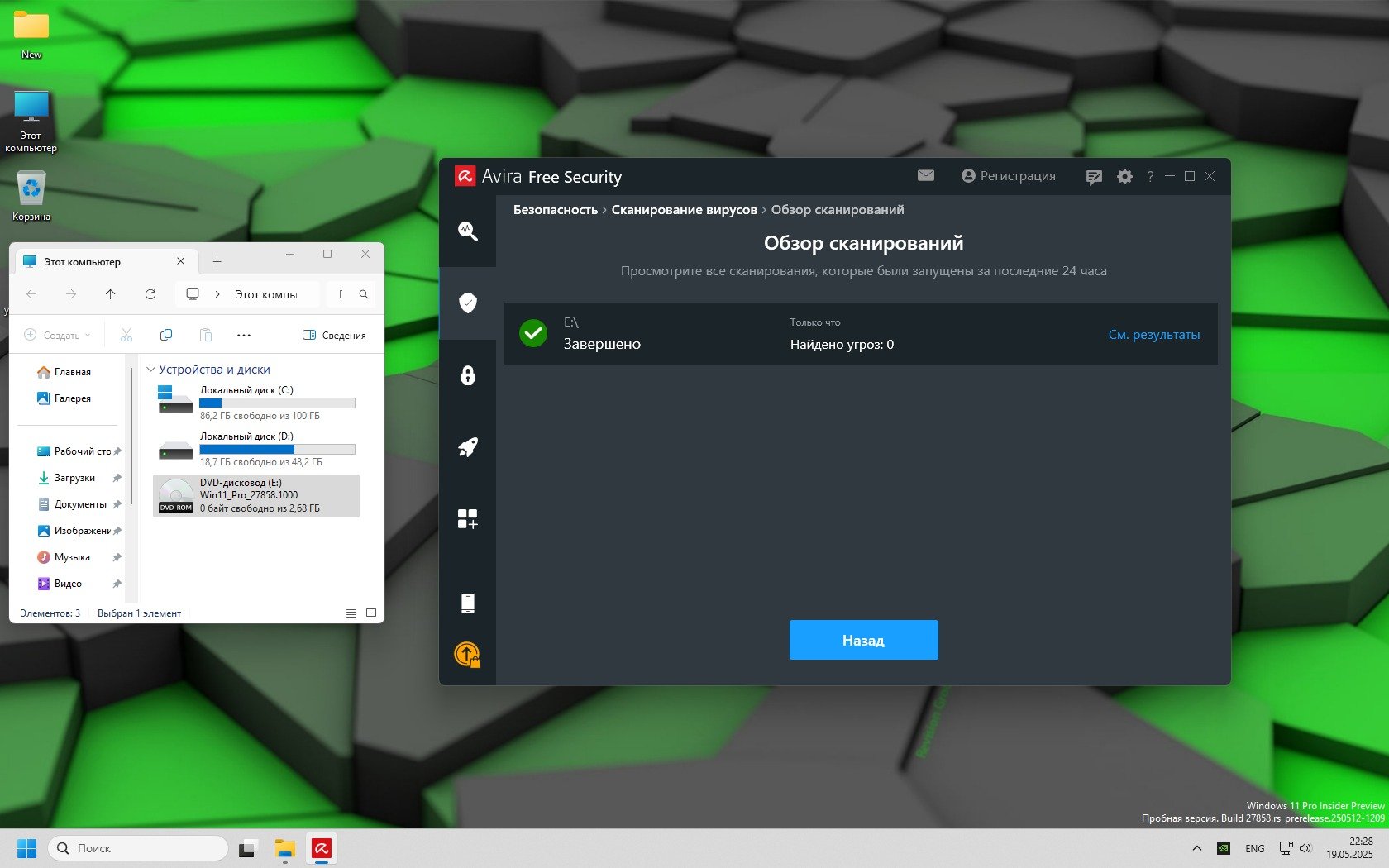Select the New folder on desktop

click(31, 36)
